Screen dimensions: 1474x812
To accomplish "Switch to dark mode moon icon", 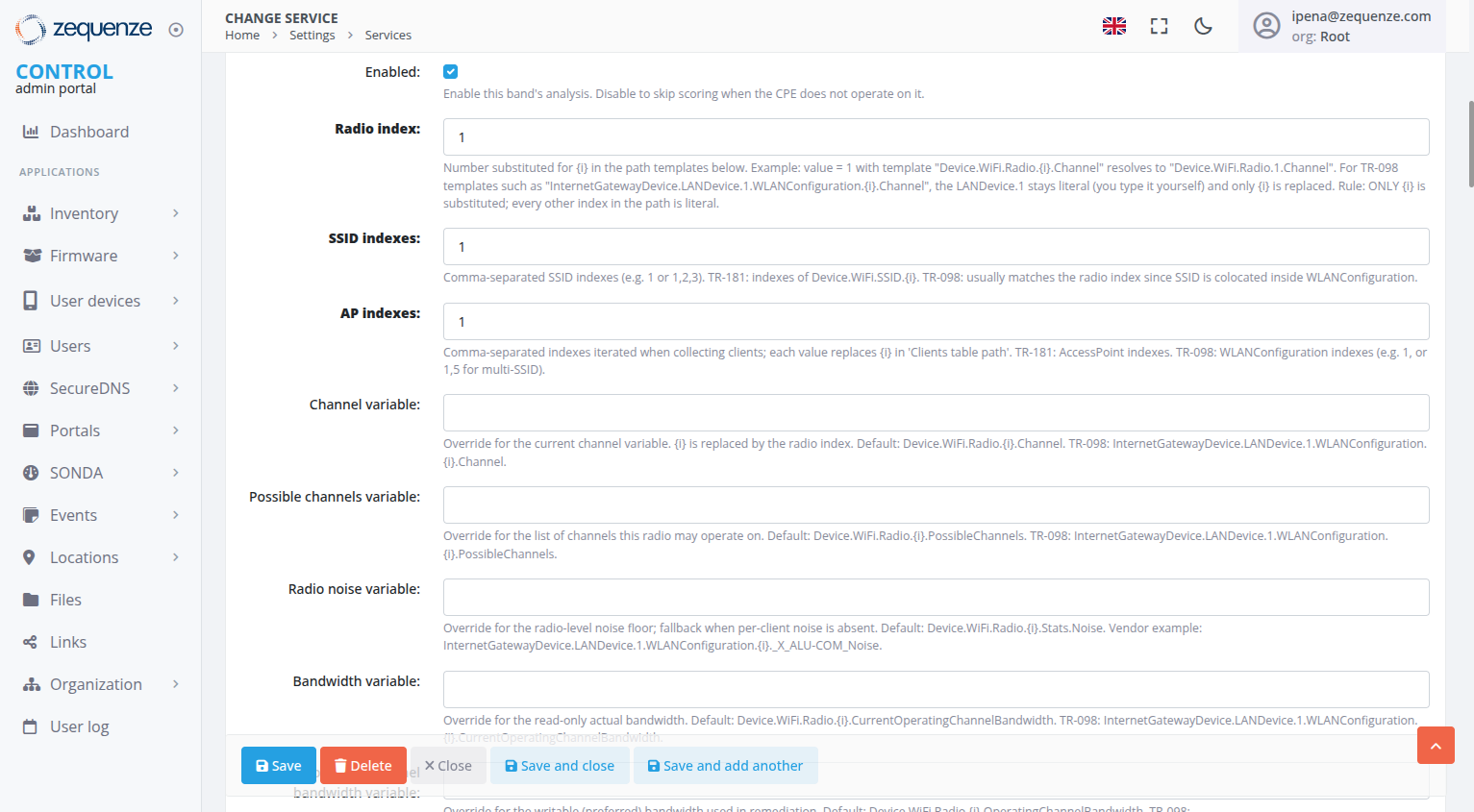I will [1203, 26].
